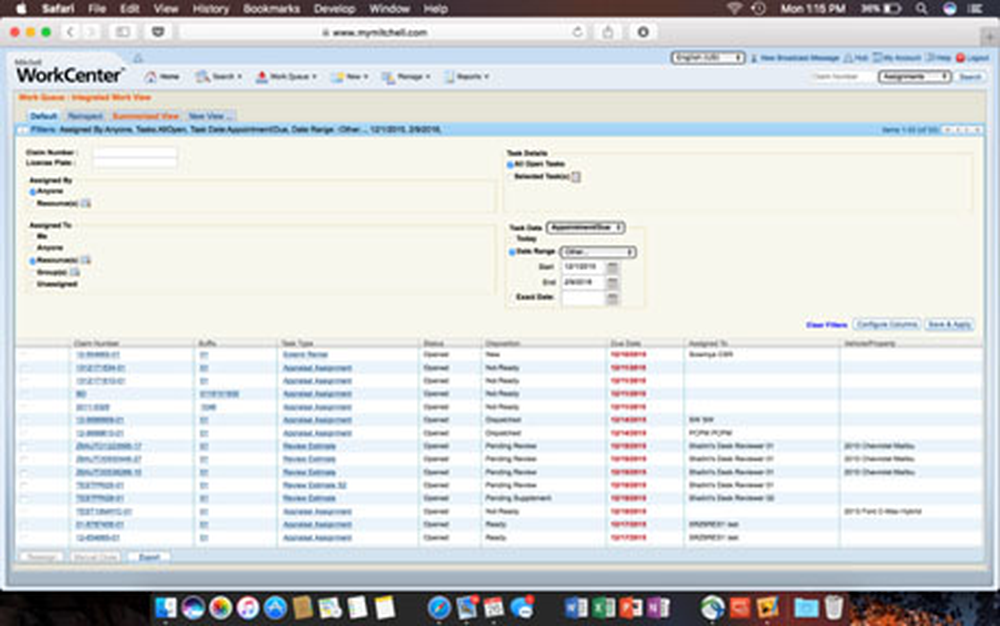Viewport: 1000px width, 626px height.
Task: Select Assigned To Resource(s) radio button
Action: tap(32, 261)
